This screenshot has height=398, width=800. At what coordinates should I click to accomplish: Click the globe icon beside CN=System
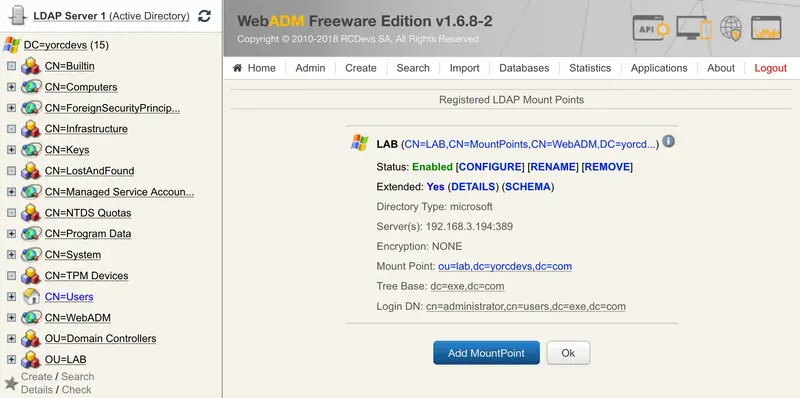pyautogui.click(x=31, y=254)
